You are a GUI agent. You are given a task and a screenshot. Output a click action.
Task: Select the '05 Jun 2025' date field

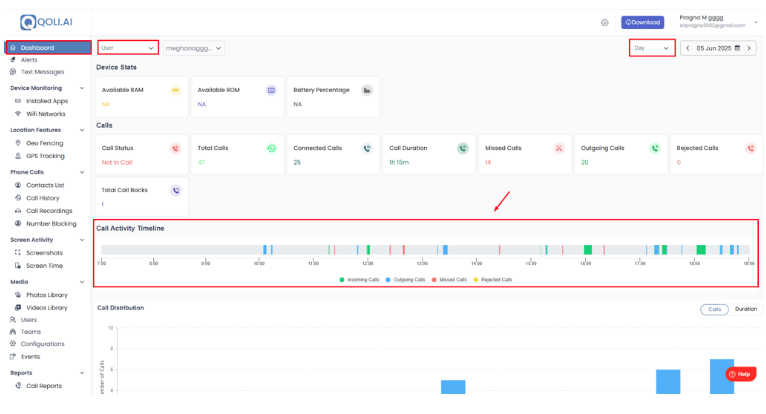coord(714,48)
